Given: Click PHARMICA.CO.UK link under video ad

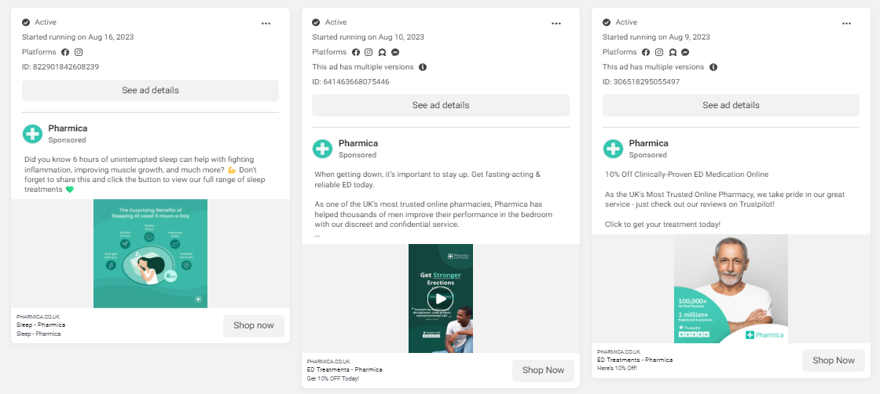Looking at the screenshot, I should coord(328,361).
